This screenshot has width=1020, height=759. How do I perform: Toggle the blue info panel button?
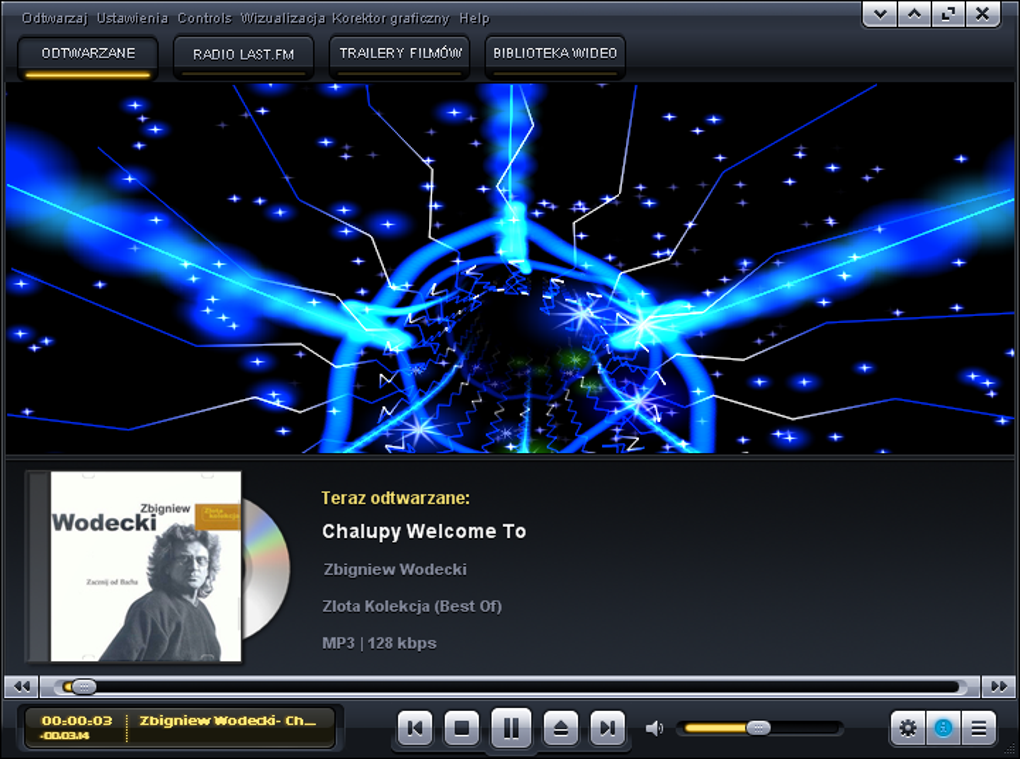[x=943, y=728]
